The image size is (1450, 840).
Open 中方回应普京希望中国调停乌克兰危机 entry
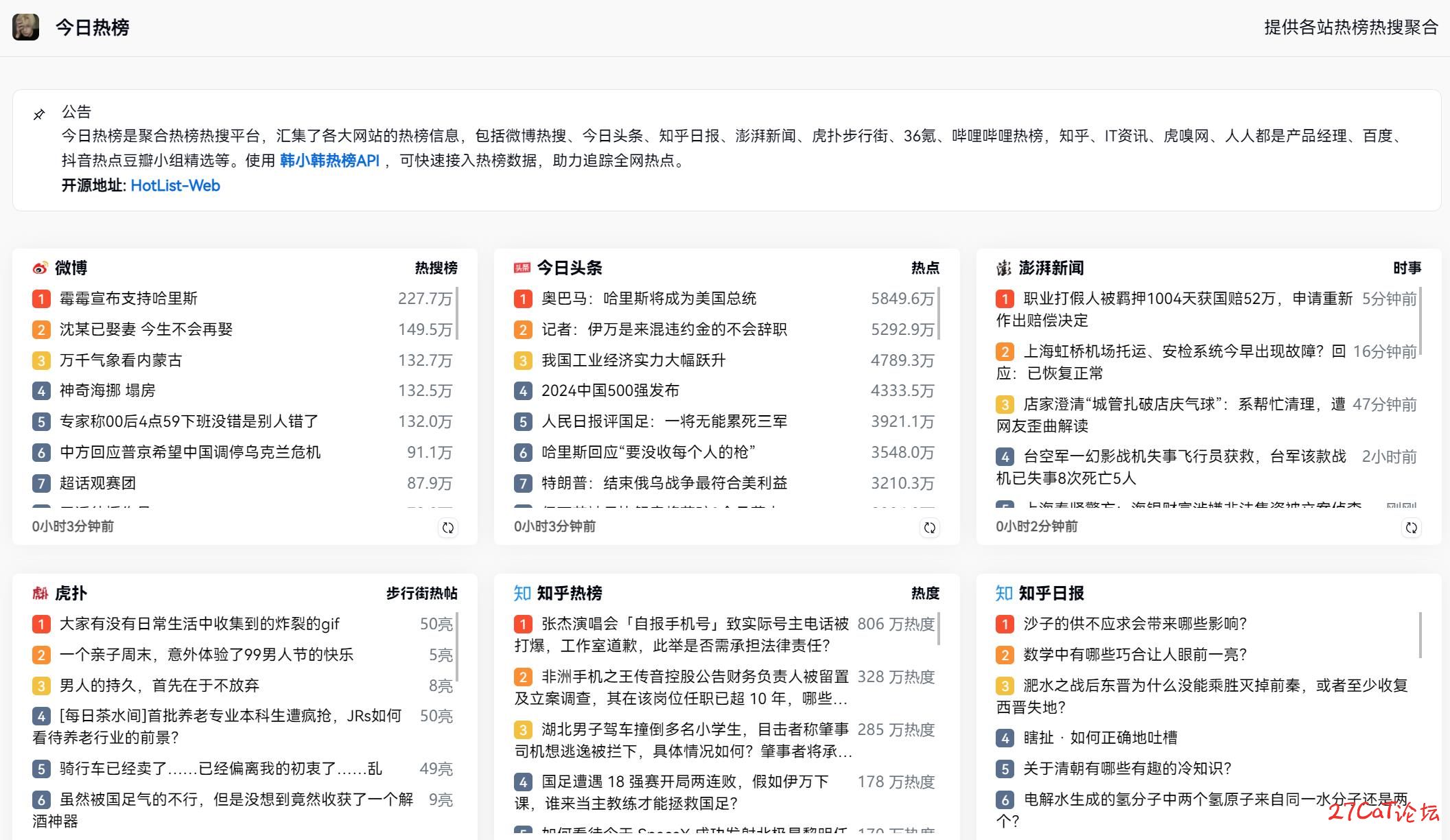click(190, 452)
